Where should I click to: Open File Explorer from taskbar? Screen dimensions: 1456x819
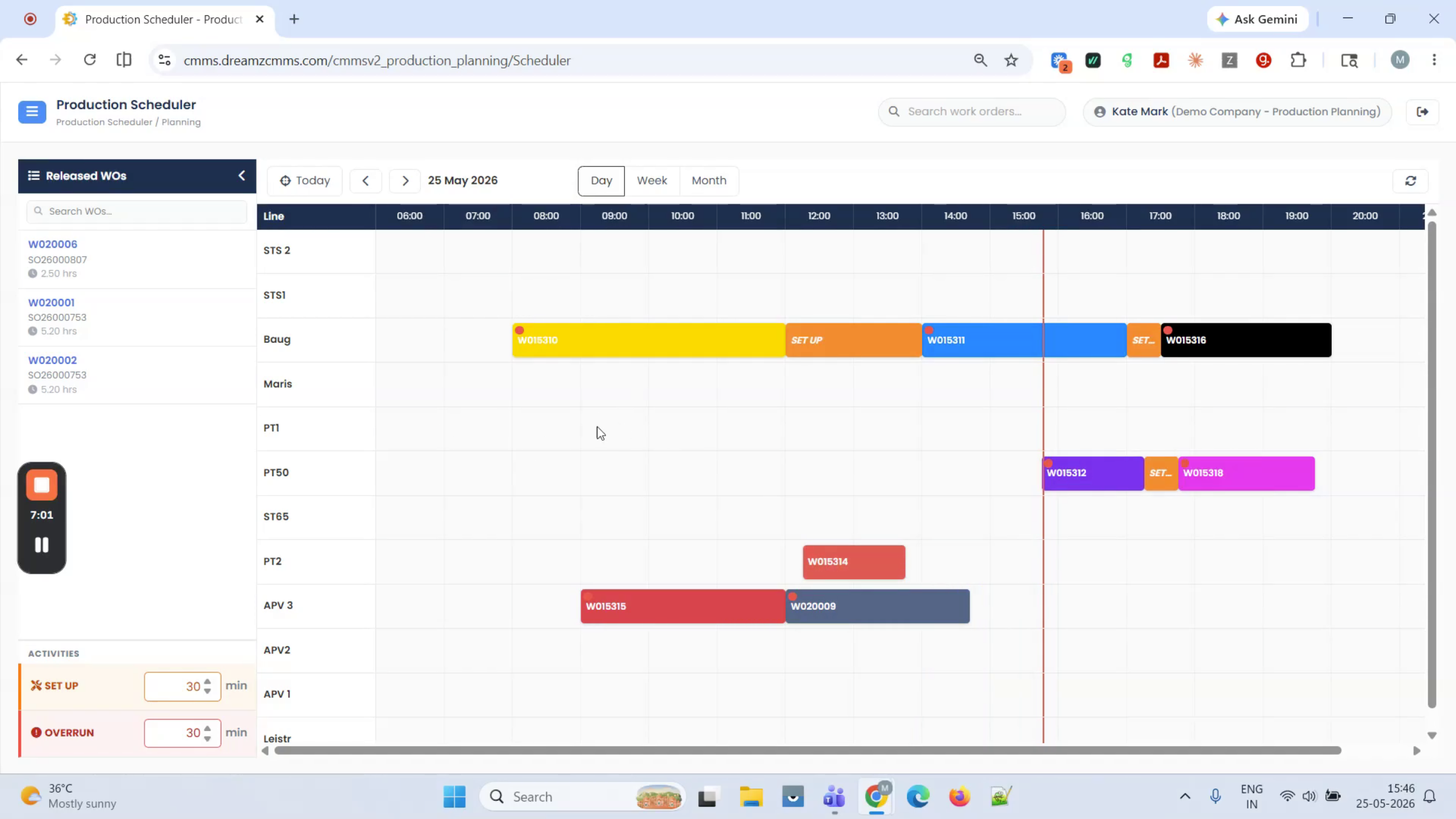(751, 797)
